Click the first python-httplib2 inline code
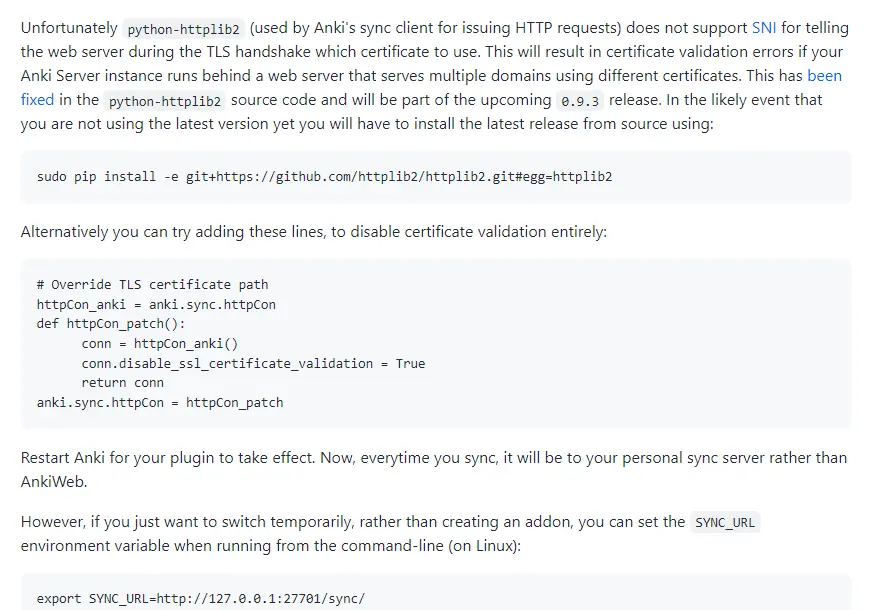This screenshot has height=610, width=879. point(183,29)
